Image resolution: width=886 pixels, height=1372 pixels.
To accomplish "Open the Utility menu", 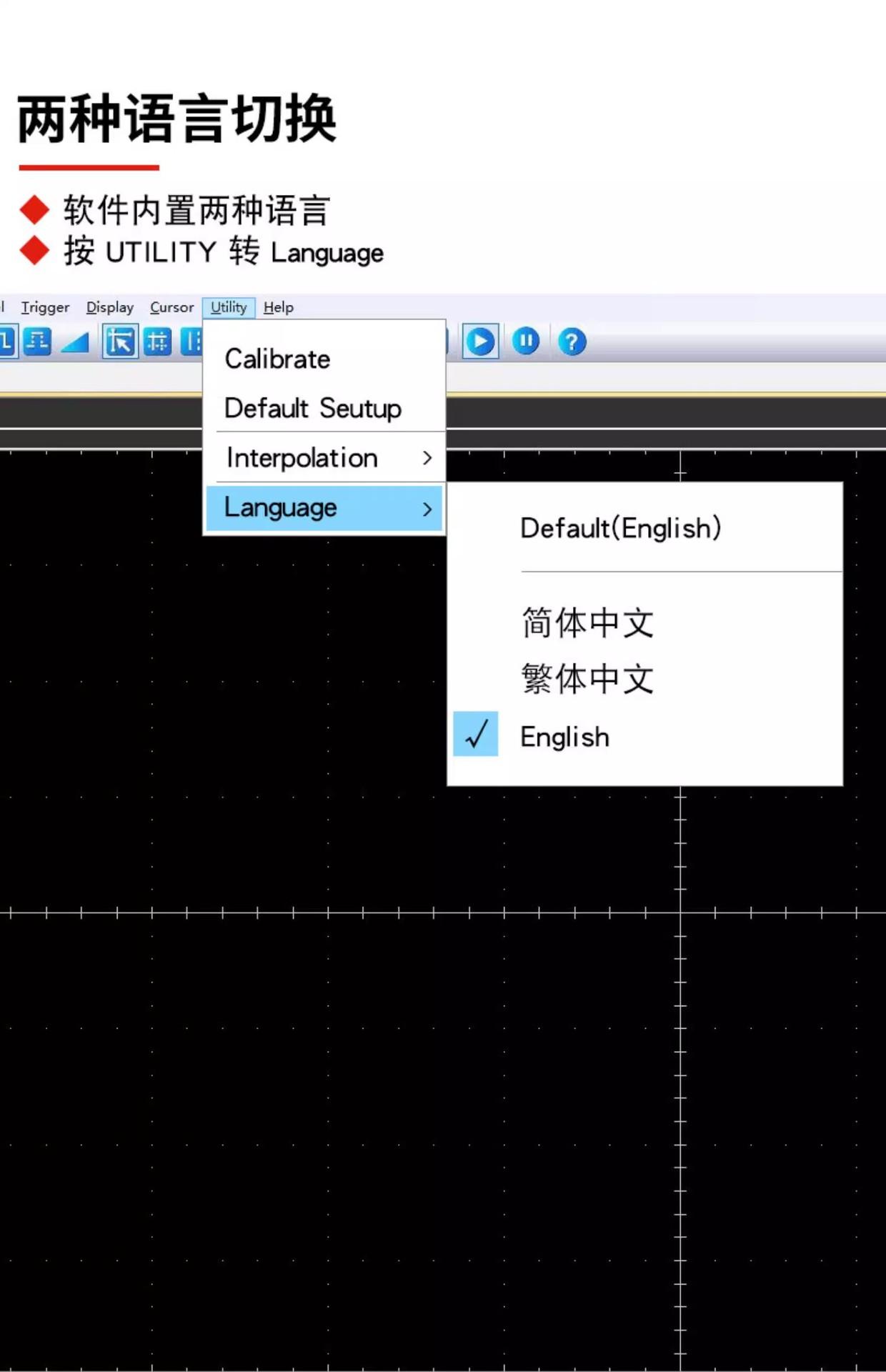I will pos(229,307).
